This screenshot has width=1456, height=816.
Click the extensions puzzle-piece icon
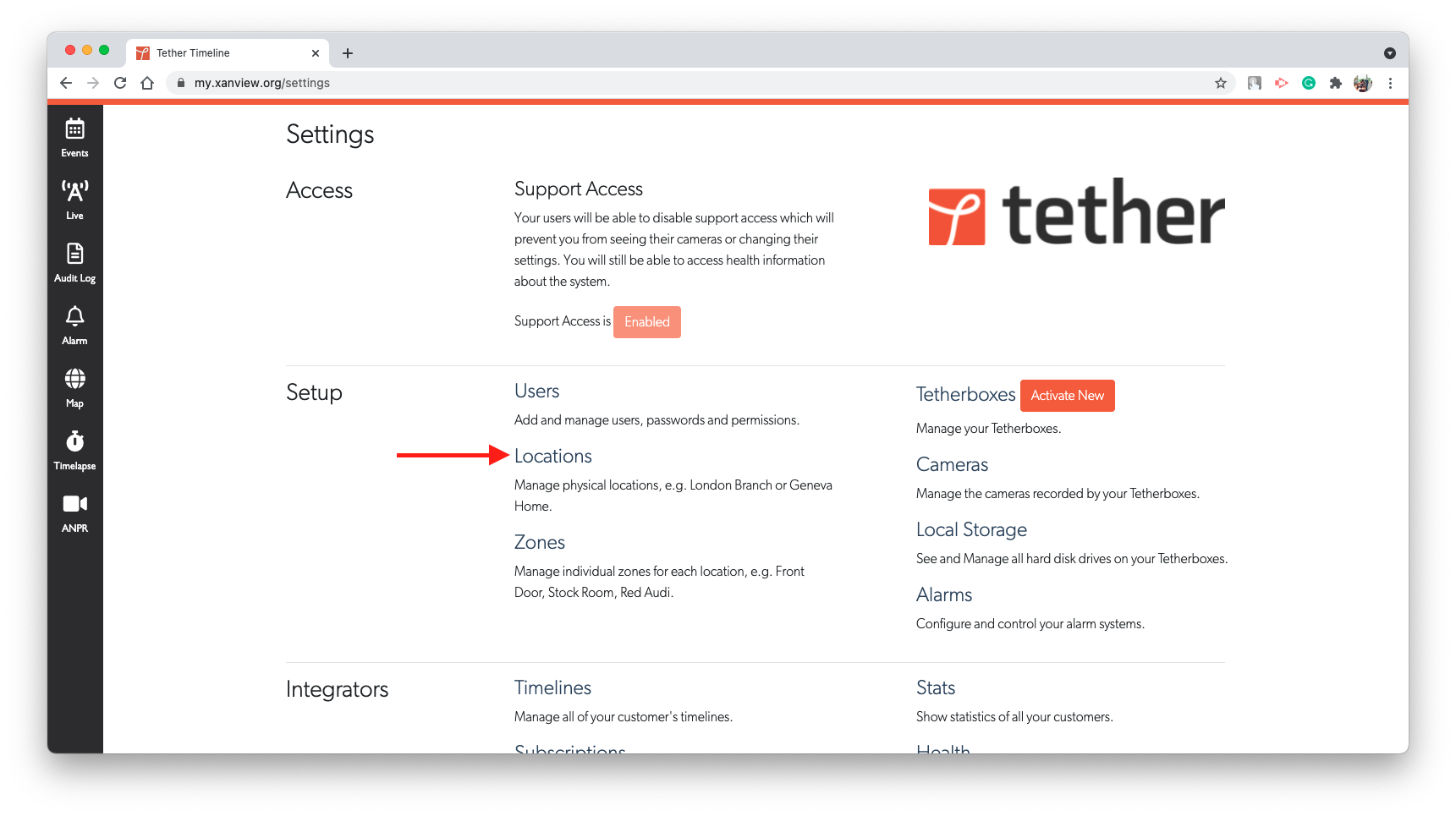pos(1336,83)
